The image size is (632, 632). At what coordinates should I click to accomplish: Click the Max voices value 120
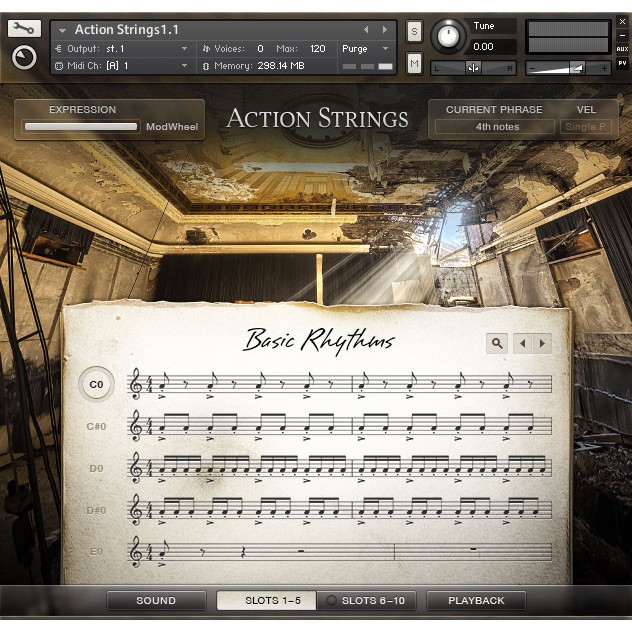[x=318, y=49]
